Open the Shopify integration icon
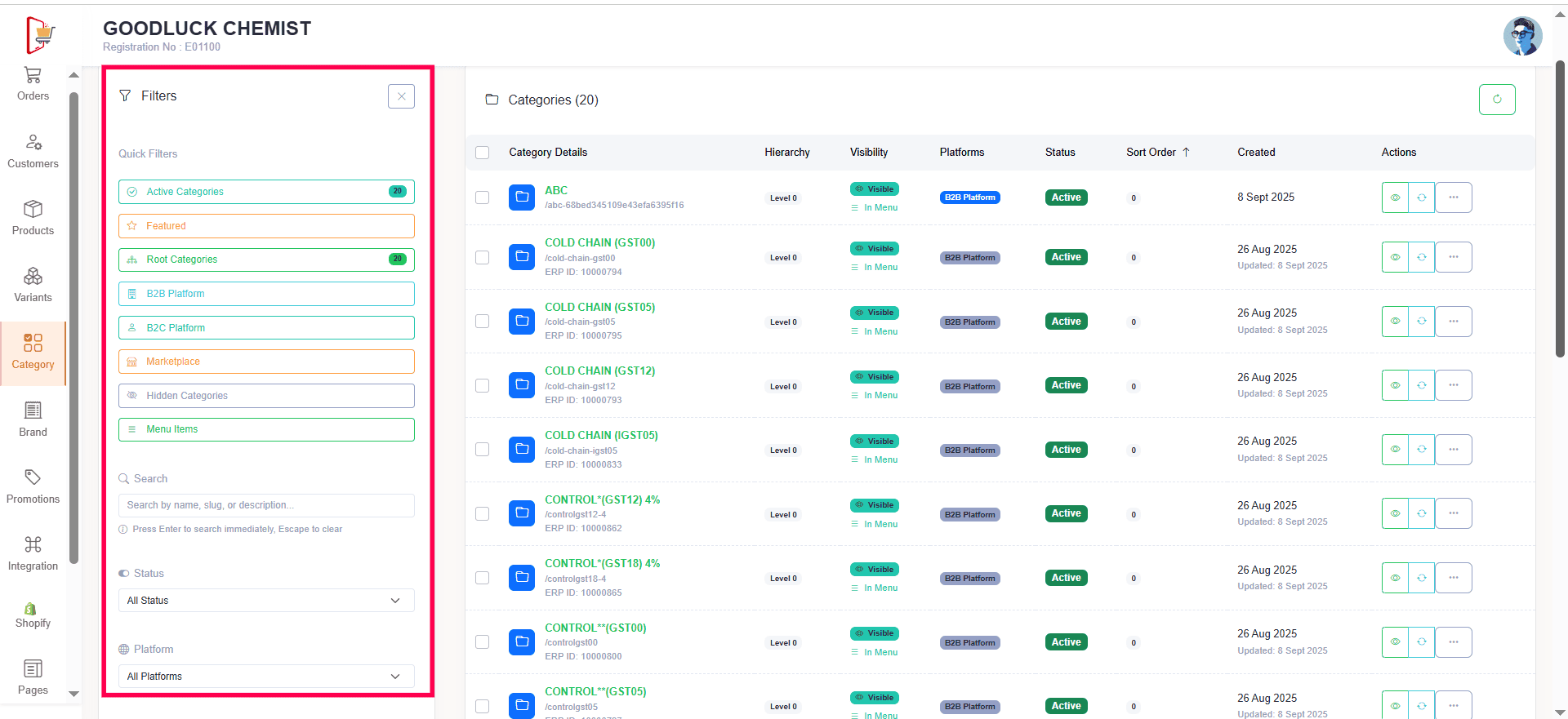The image size is (1568, 719). 30,609
